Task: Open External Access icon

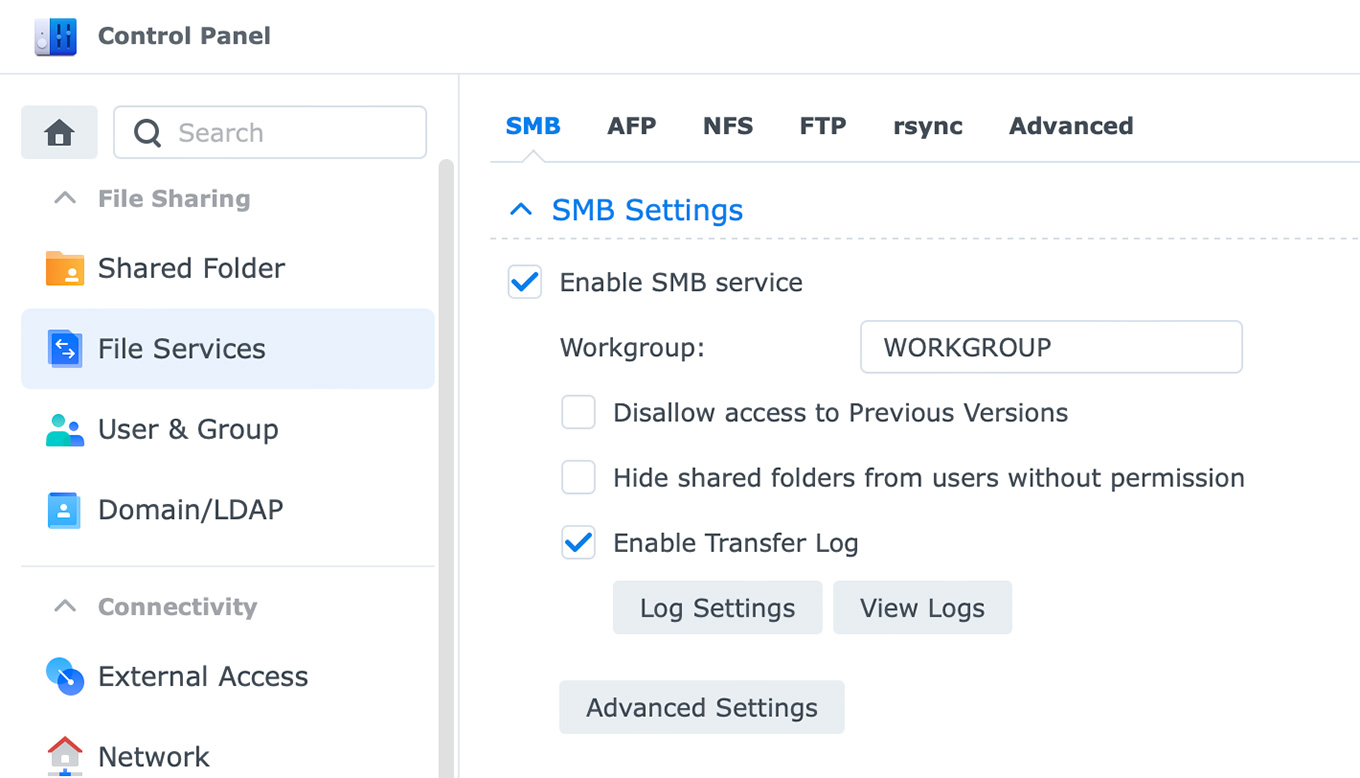Action: click(x=65, y=677)
